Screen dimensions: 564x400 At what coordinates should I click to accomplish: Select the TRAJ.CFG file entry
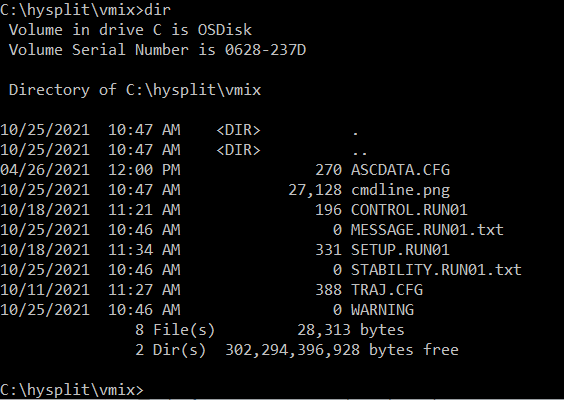tap(387, 290)
